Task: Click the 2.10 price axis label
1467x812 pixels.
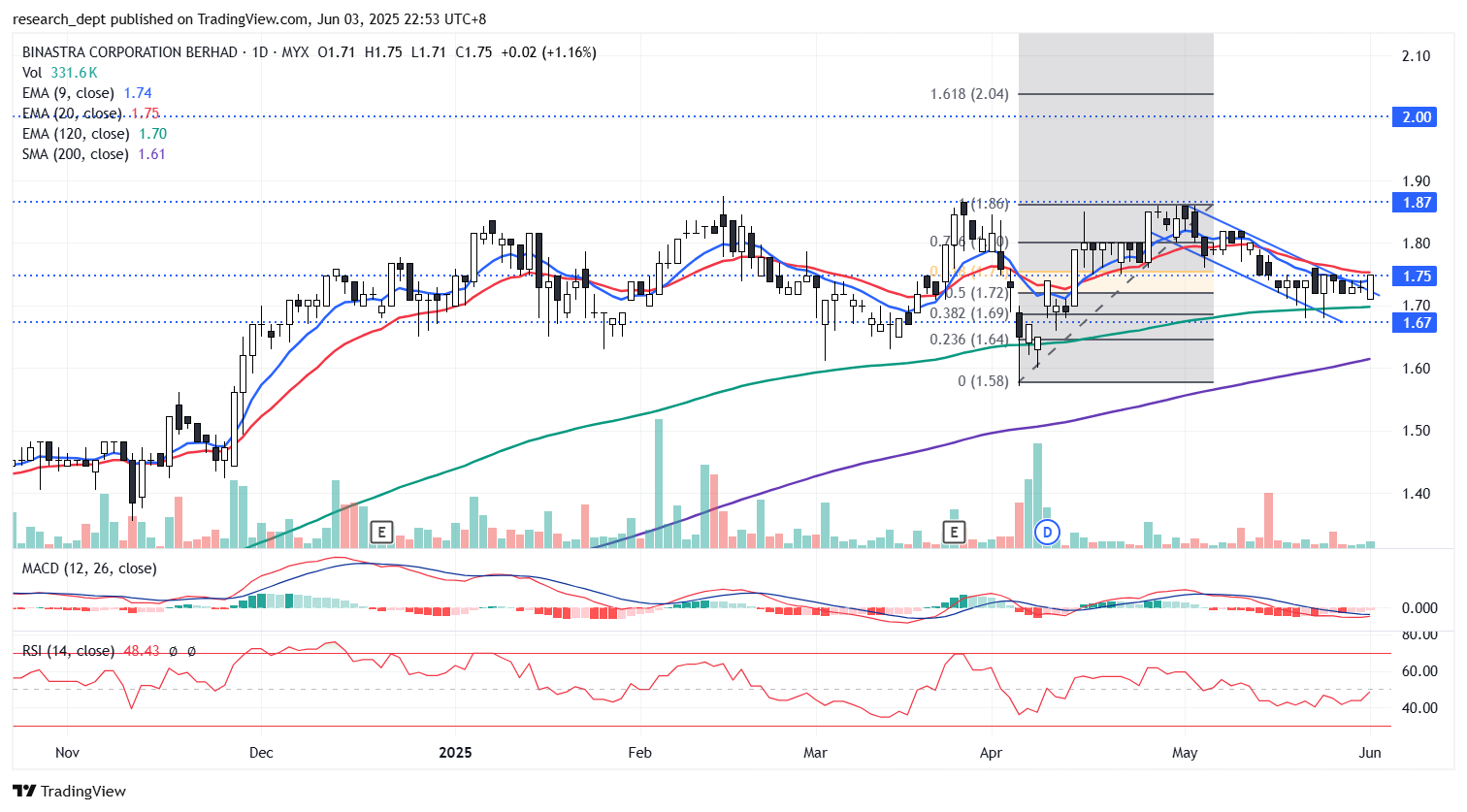Action: [x=1416, y=56]
